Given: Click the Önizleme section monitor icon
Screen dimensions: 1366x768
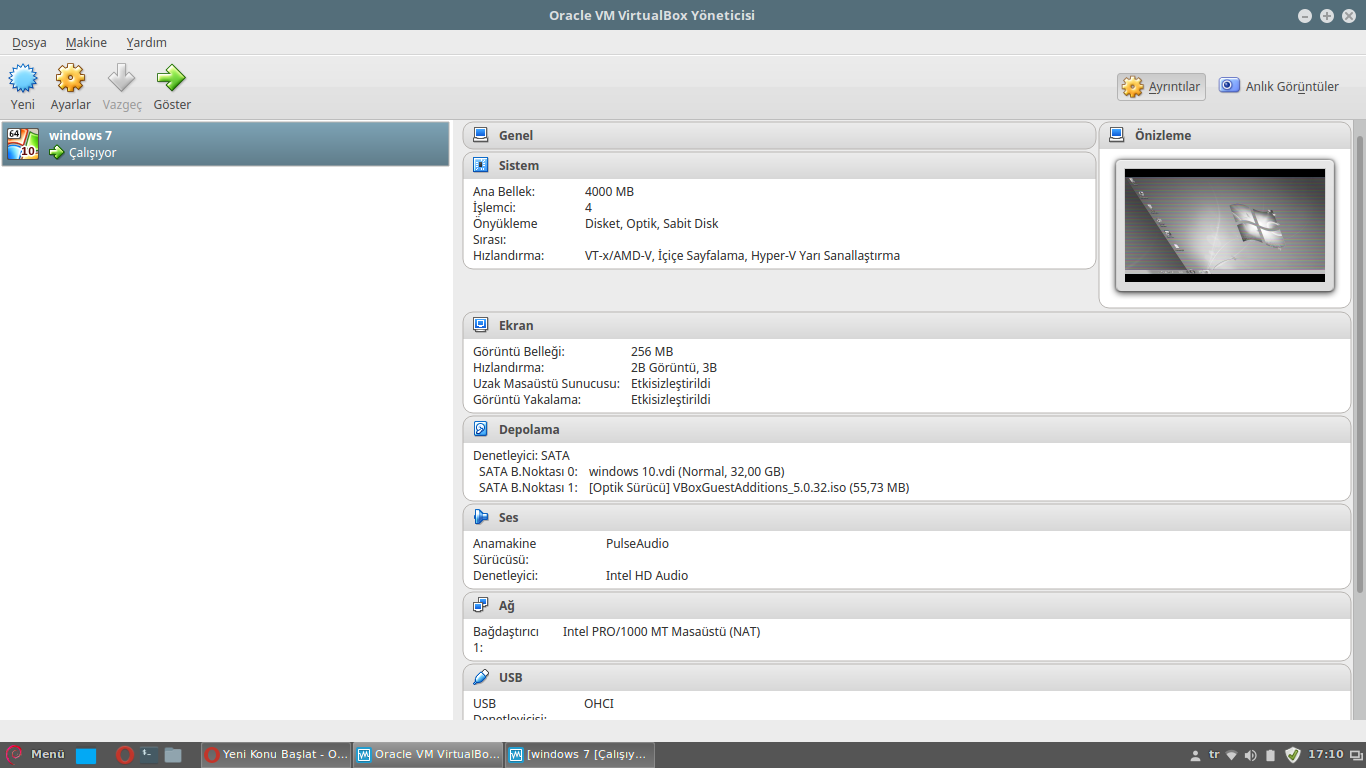Looking at the screenshot, I should pyautogui.click(x=1117, y=135).
